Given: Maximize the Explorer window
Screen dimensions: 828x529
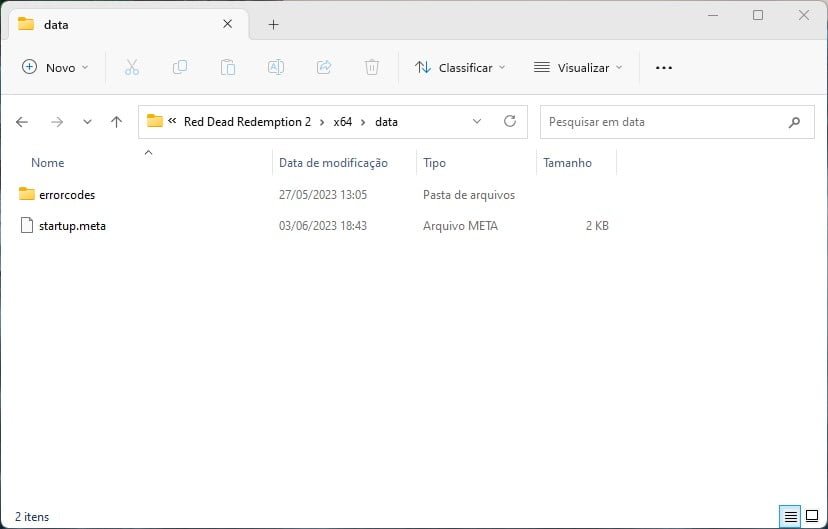Looking at the screenshot, I should (758, 15).
